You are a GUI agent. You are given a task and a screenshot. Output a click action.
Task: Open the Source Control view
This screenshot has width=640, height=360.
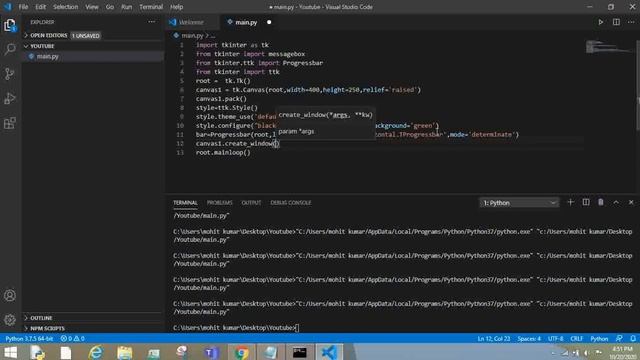pyautogui.click(x=10, y=74)
